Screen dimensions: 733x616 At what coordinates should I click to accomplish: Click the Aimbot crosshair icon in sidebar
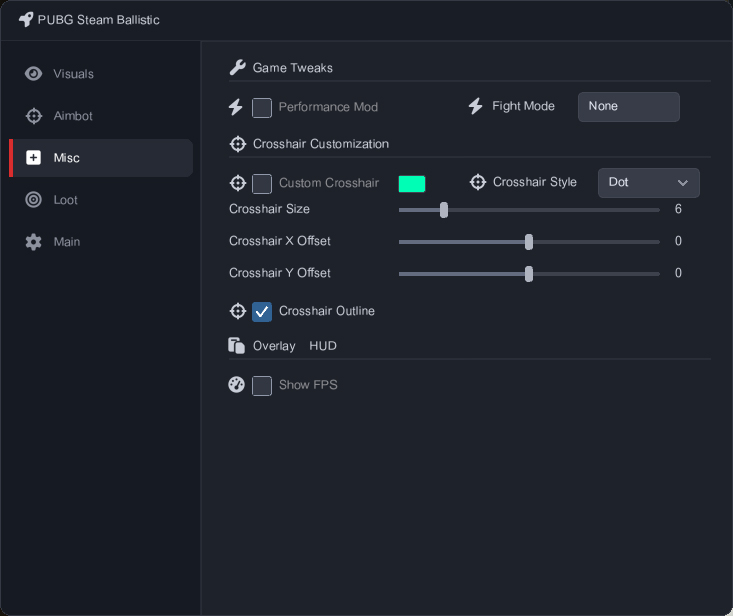[33, 115]
